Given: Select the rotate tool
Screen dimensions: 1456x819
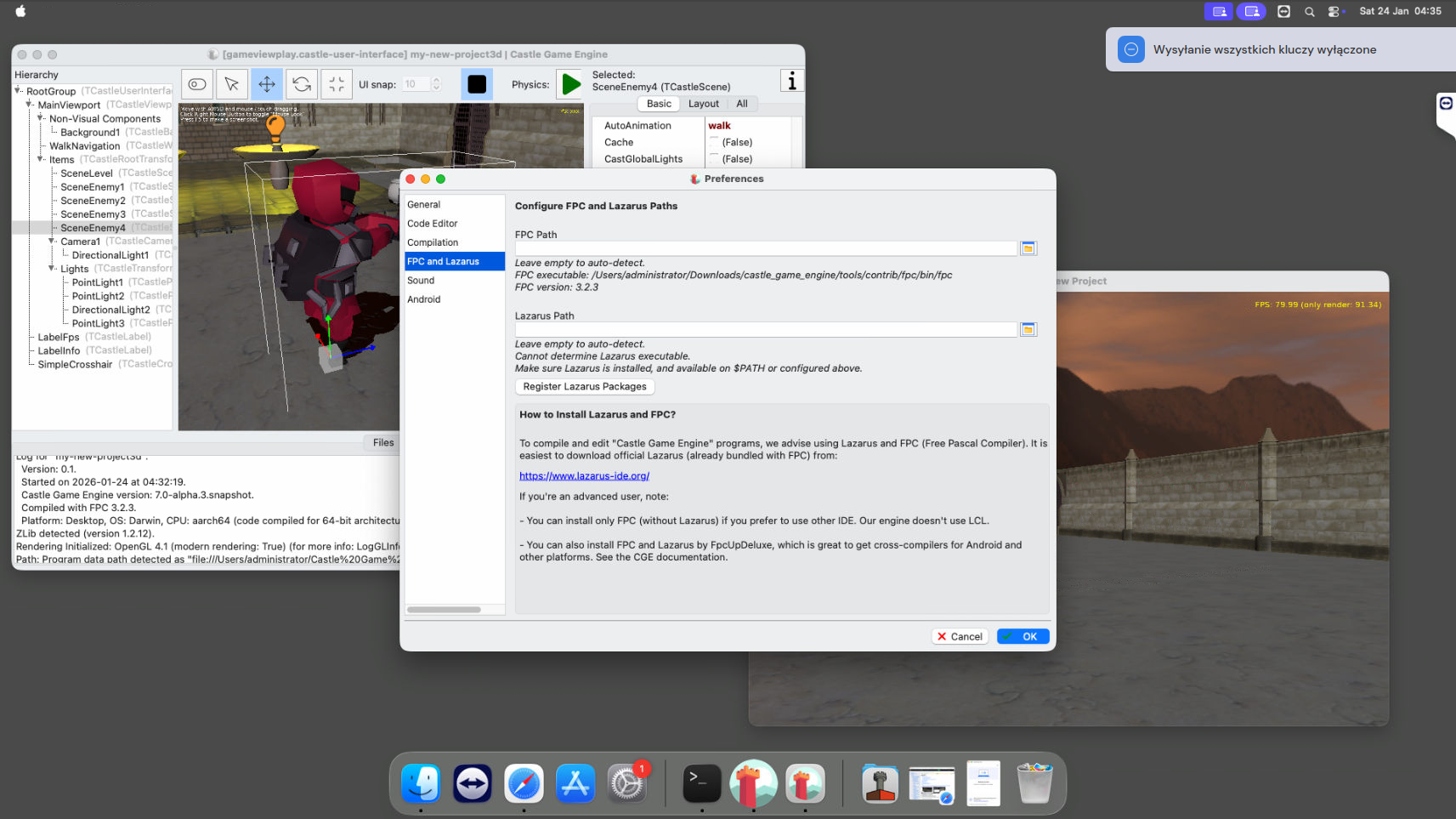Looking at the screenshot, I should [x=302, y=84].
